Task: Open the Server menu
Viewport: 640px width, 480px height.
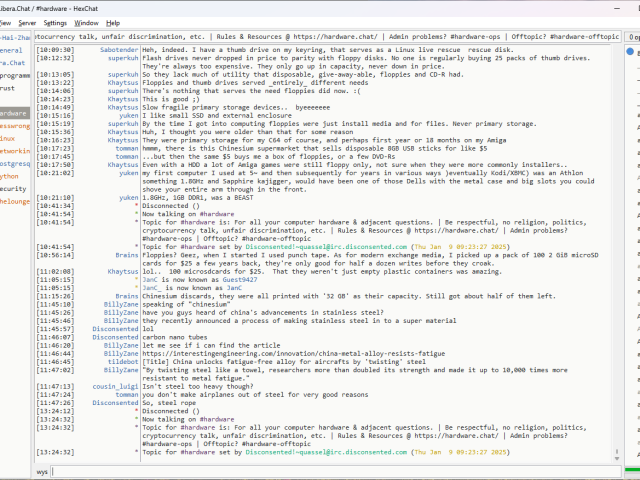Action: pyautogui.click(x=26, y=22)
